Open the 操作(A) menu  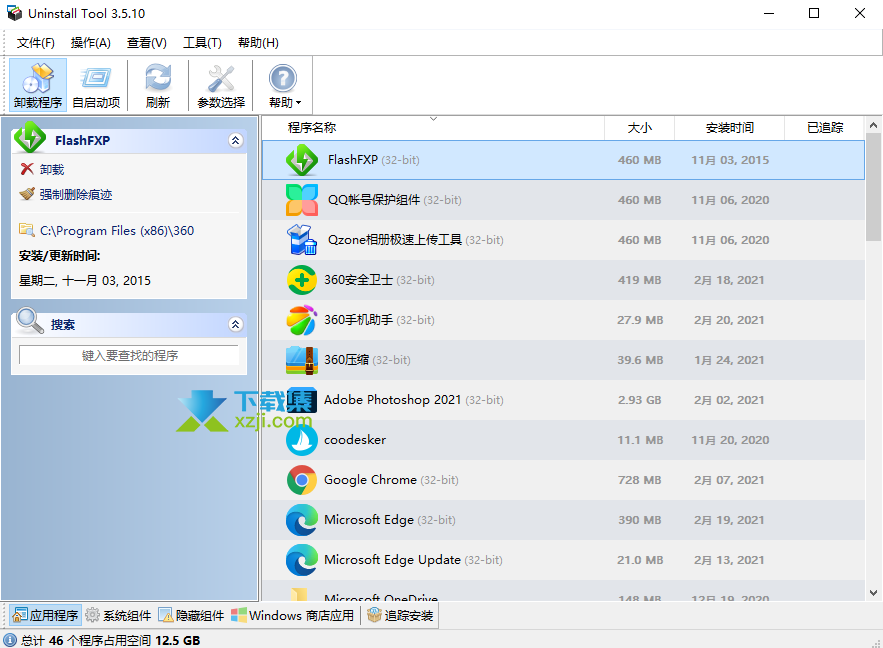click(x=91, y=43)
